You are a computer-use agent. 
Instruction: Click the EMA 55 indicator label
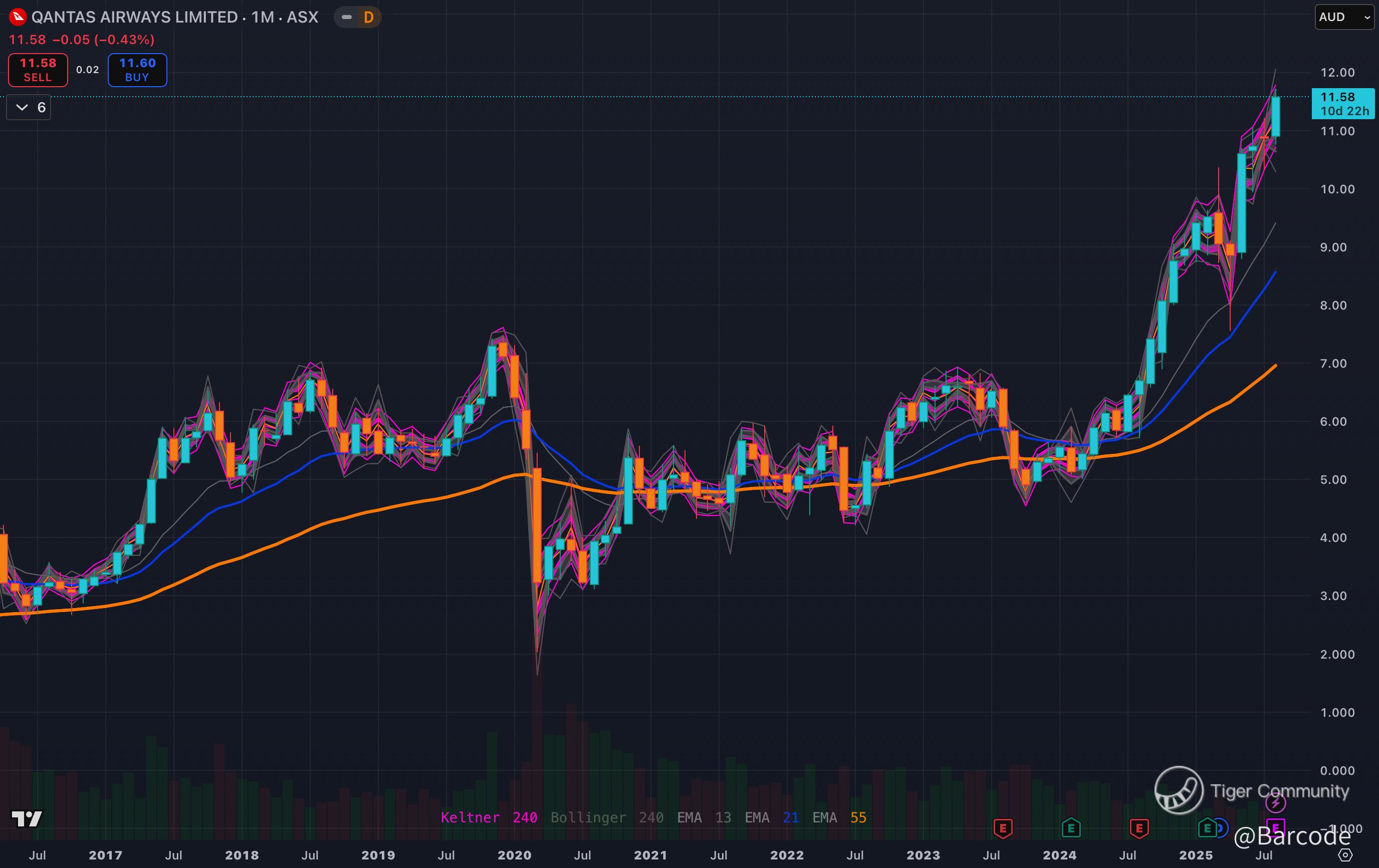[x=839, y=817]
